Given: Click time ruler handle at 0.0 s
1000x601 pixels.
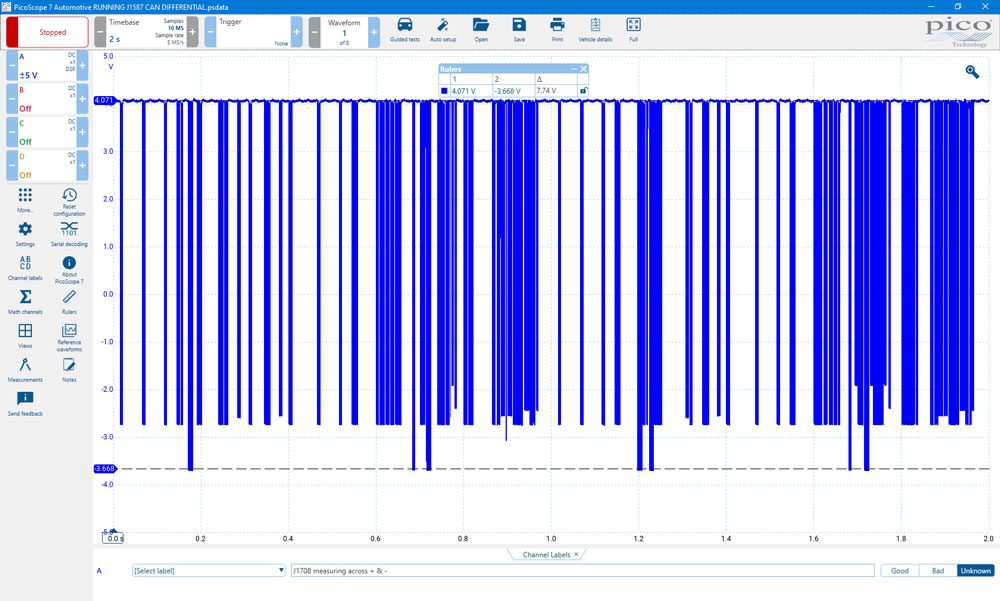Looking at the screenshot, I should (114, 538).
